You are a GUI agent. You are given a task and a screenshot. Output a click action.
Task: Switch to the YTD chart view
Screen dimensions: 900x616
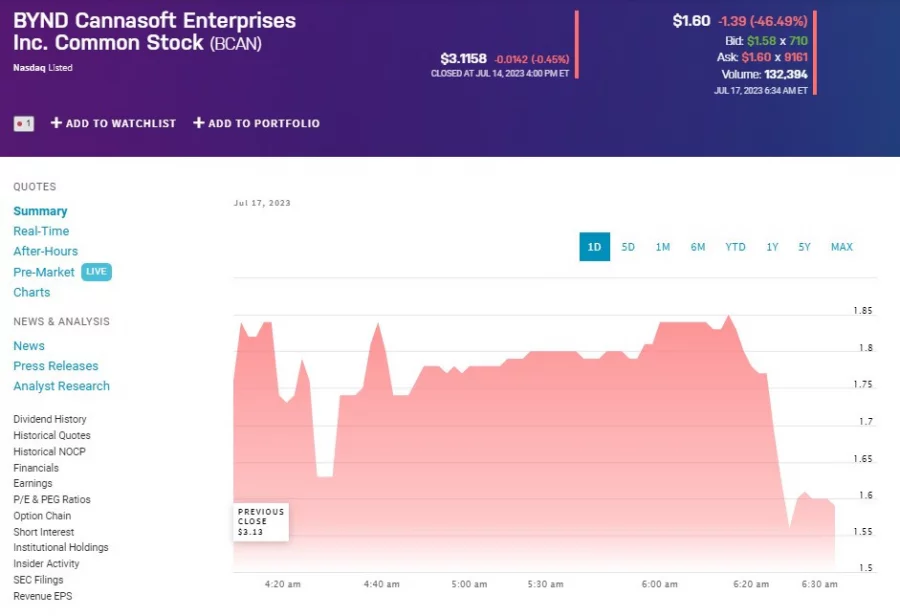click(x=735, y=247)
